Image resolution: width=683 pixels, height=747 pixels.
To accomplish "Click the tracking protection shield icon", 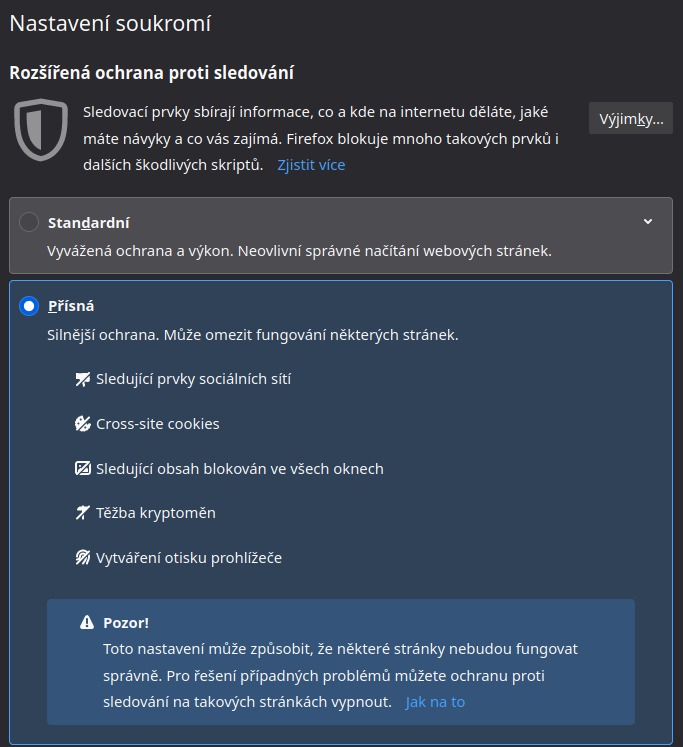I will pos(41,129).
